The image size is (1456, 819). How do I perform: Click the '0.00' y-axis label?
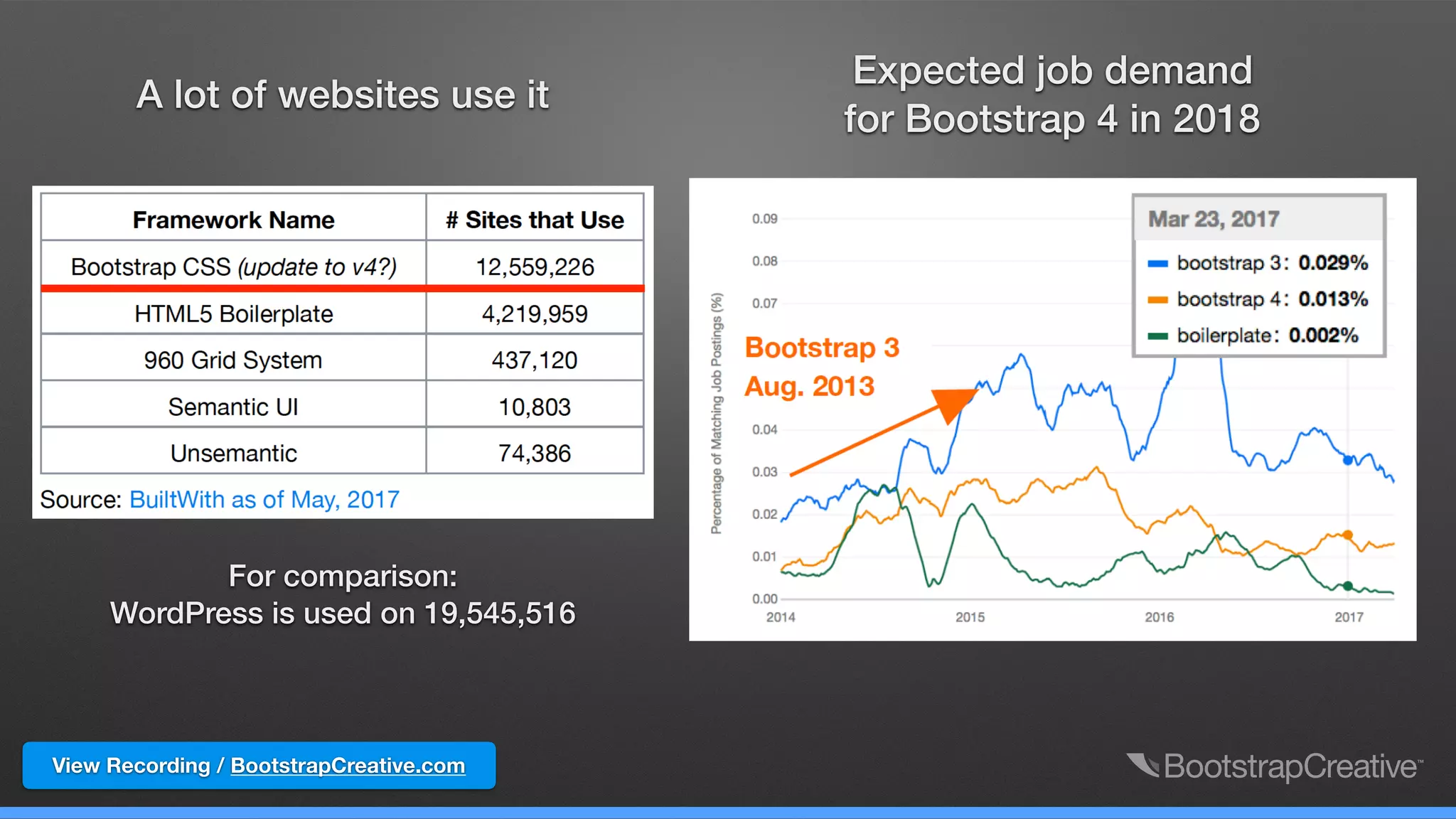tap(765, 599)
